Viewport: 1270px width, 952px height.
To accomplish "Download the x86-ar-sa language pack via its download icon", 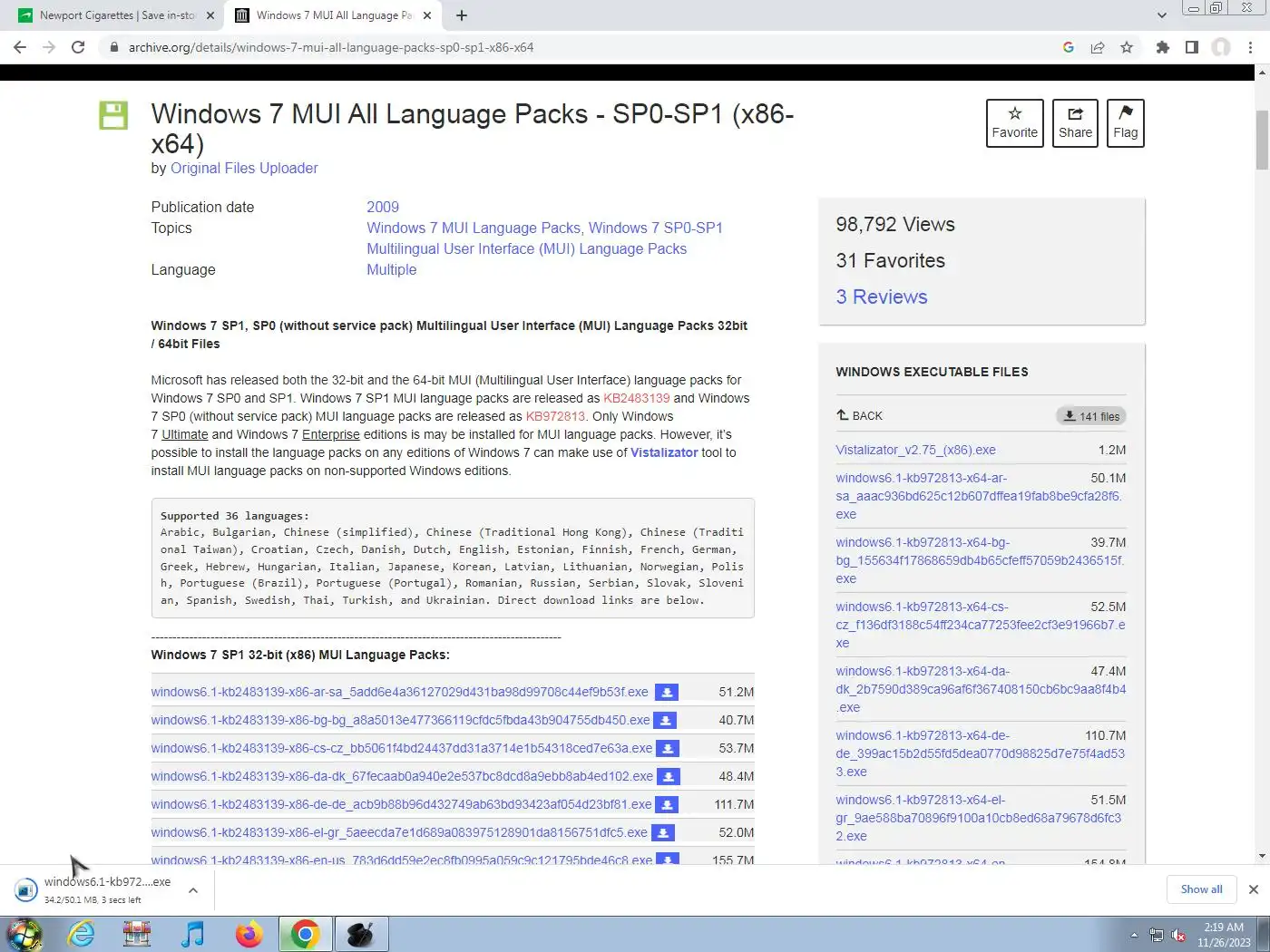I will point(667,693).
